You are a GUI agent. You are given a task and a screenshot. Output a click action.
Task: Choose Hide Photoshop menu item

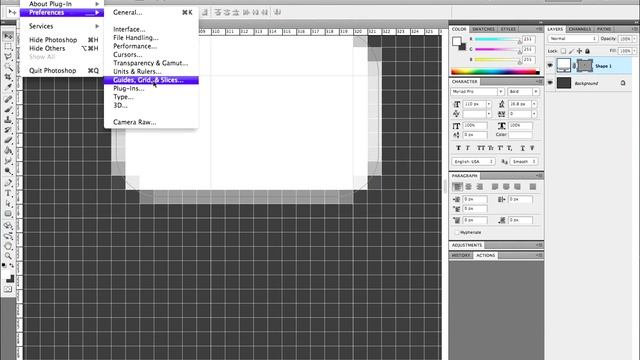pyautogui.click(x=62, y=40)
